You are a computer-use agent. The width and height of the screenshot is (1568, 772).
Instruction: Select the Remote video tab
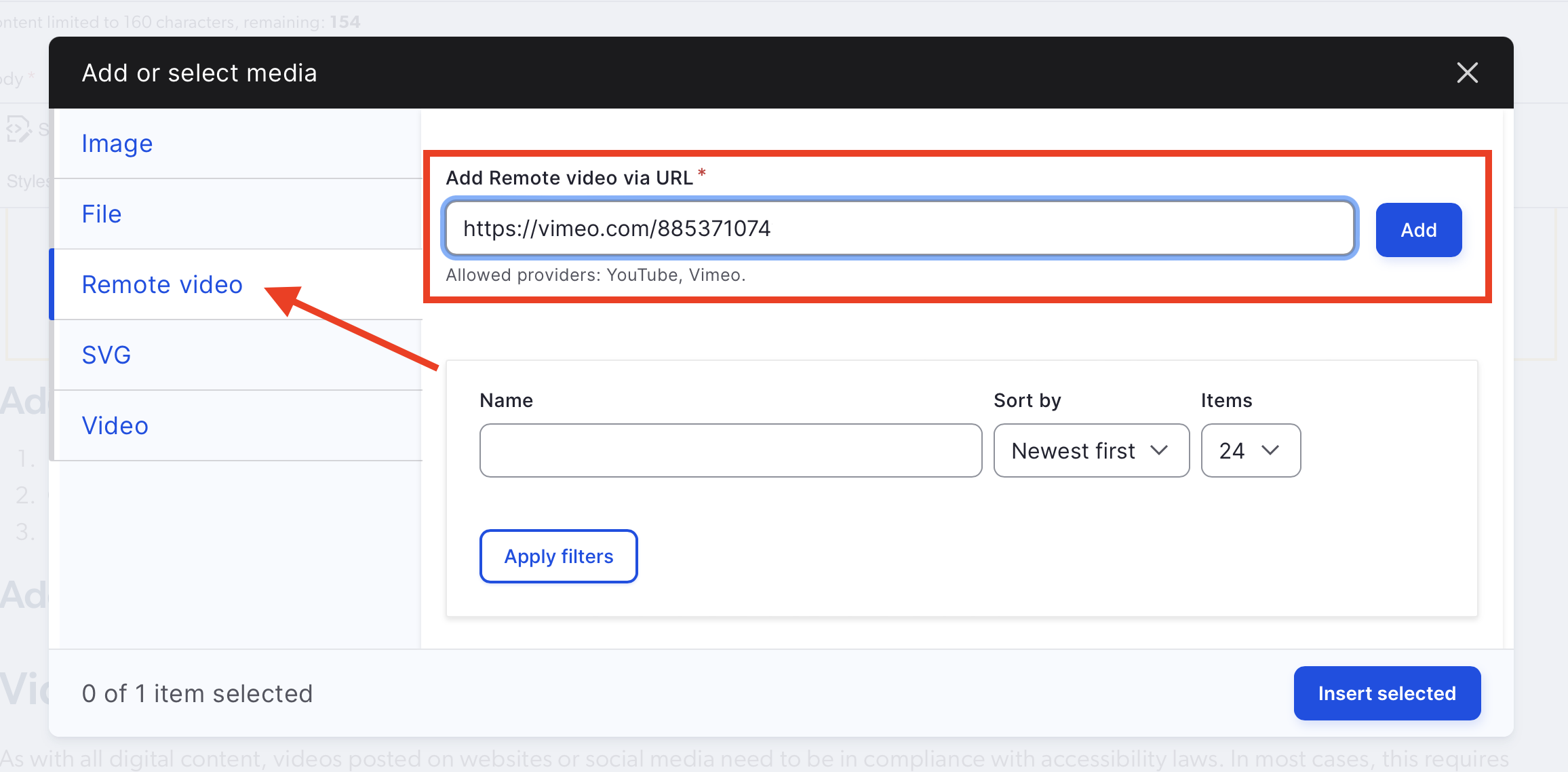[x=237, y=285]
